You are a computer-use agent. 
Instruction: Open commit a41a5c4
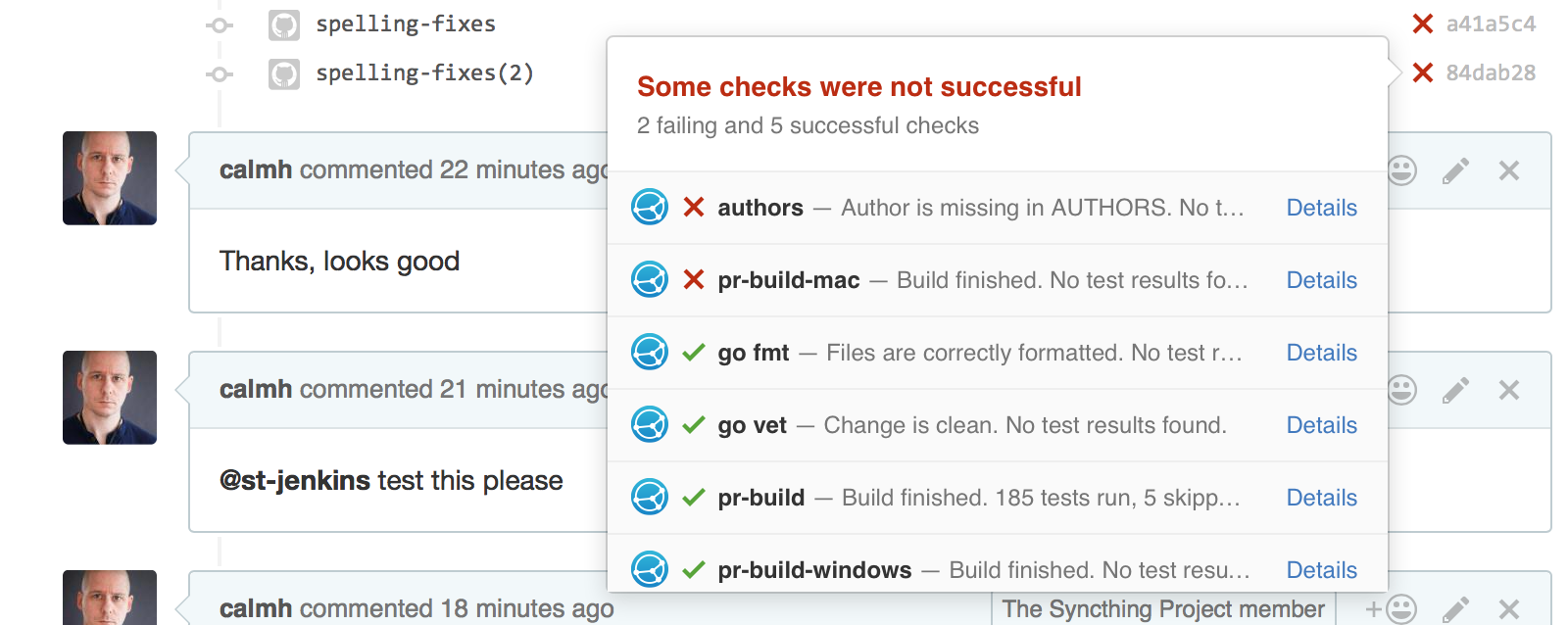point(1491,24)
